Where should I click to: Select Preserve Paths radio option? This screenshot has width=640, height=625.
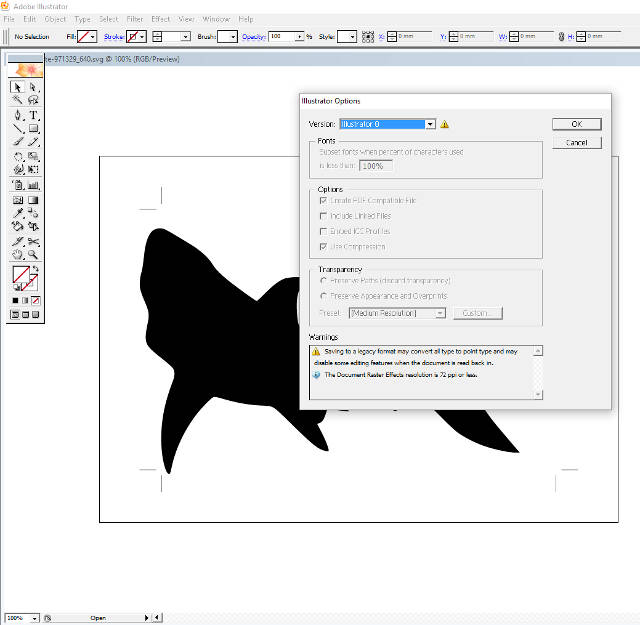pyautogui.click(x=323, y=280)
